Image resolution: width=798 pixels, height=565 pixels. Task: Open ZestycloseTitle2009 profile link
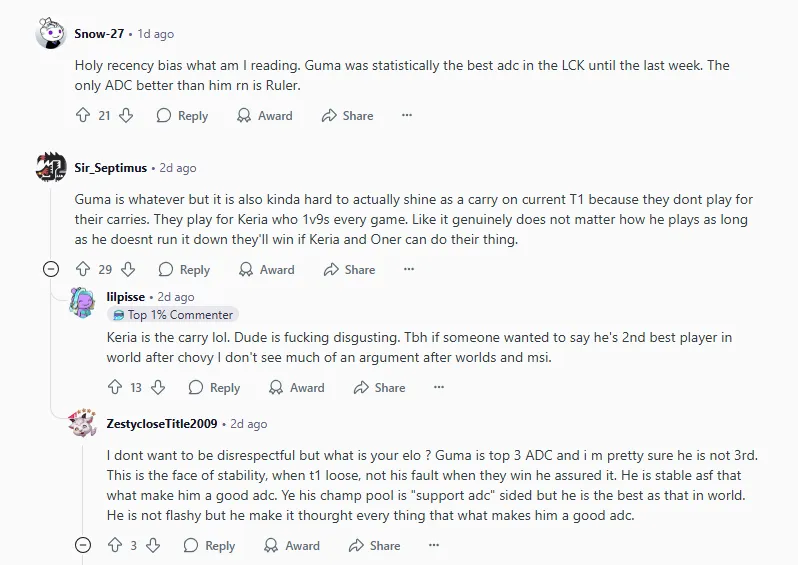(x=161, y=424)
